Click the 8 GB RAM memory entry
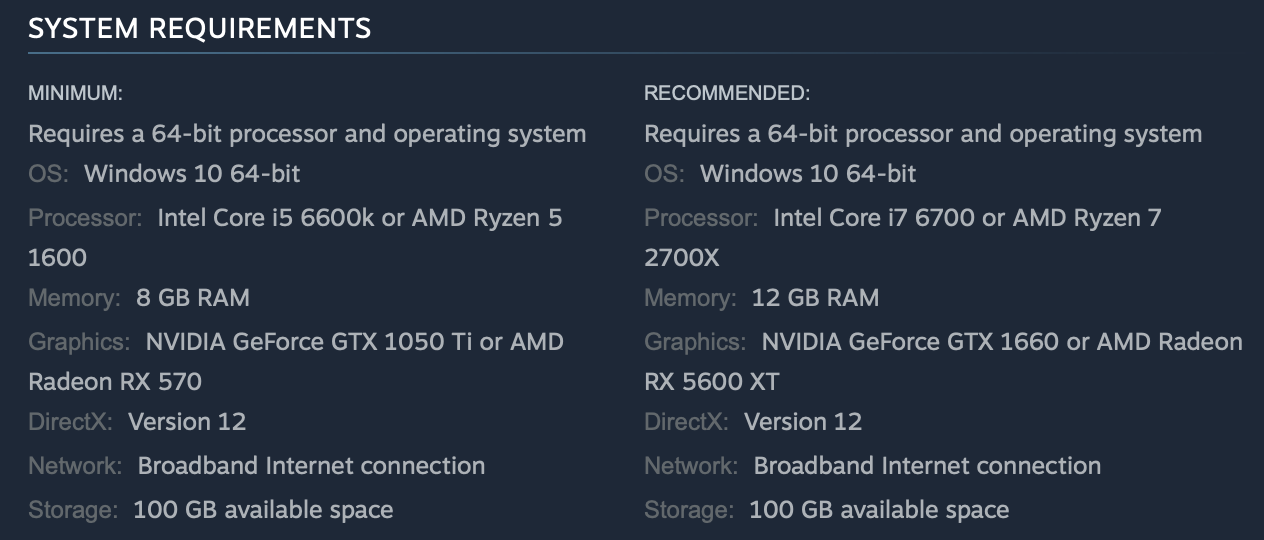This screenshot has height=540, width=1264. tap(193, 297)
